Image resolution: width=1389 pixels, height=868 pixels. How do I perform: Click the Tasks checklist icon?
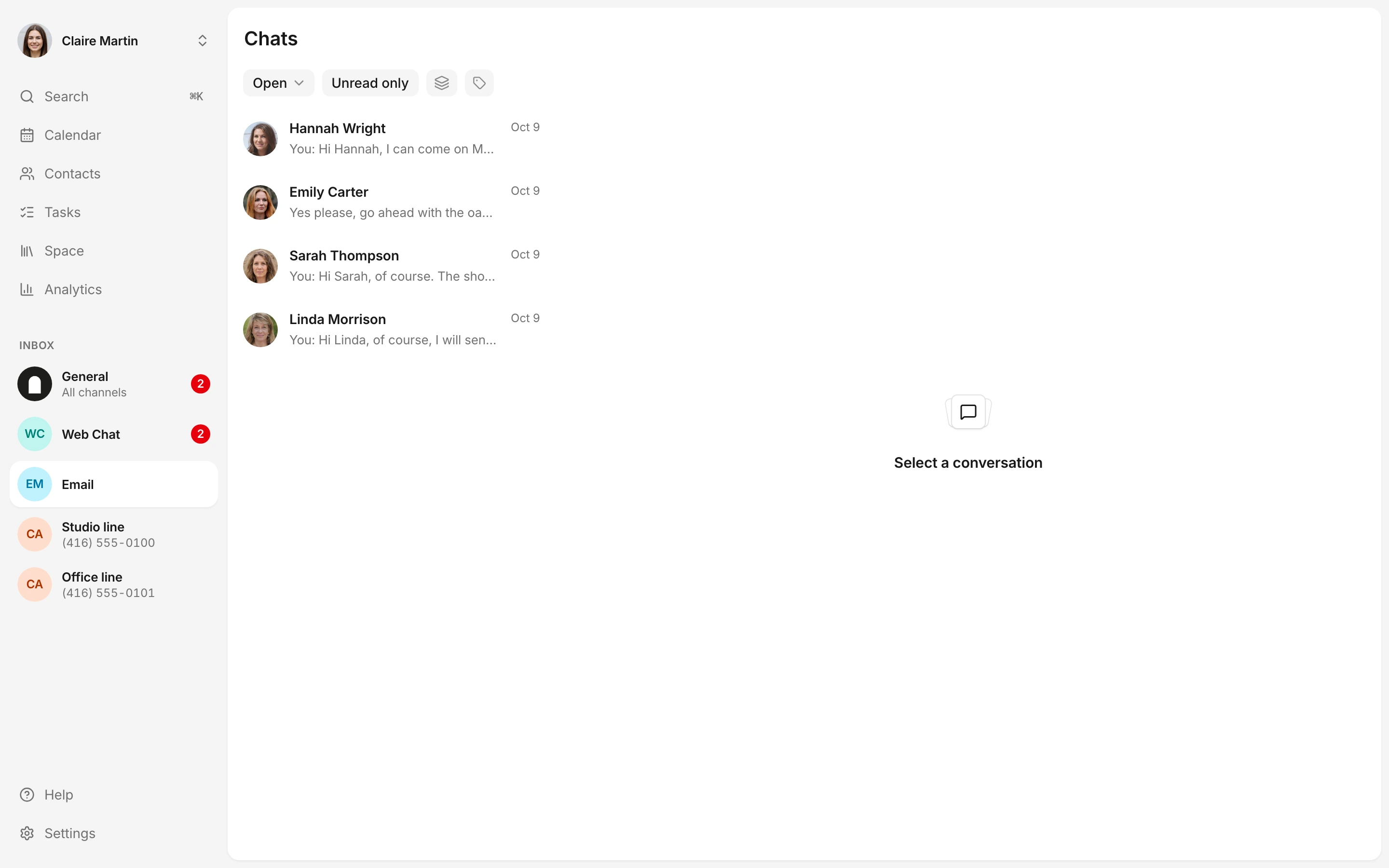[x=27, y=212]
